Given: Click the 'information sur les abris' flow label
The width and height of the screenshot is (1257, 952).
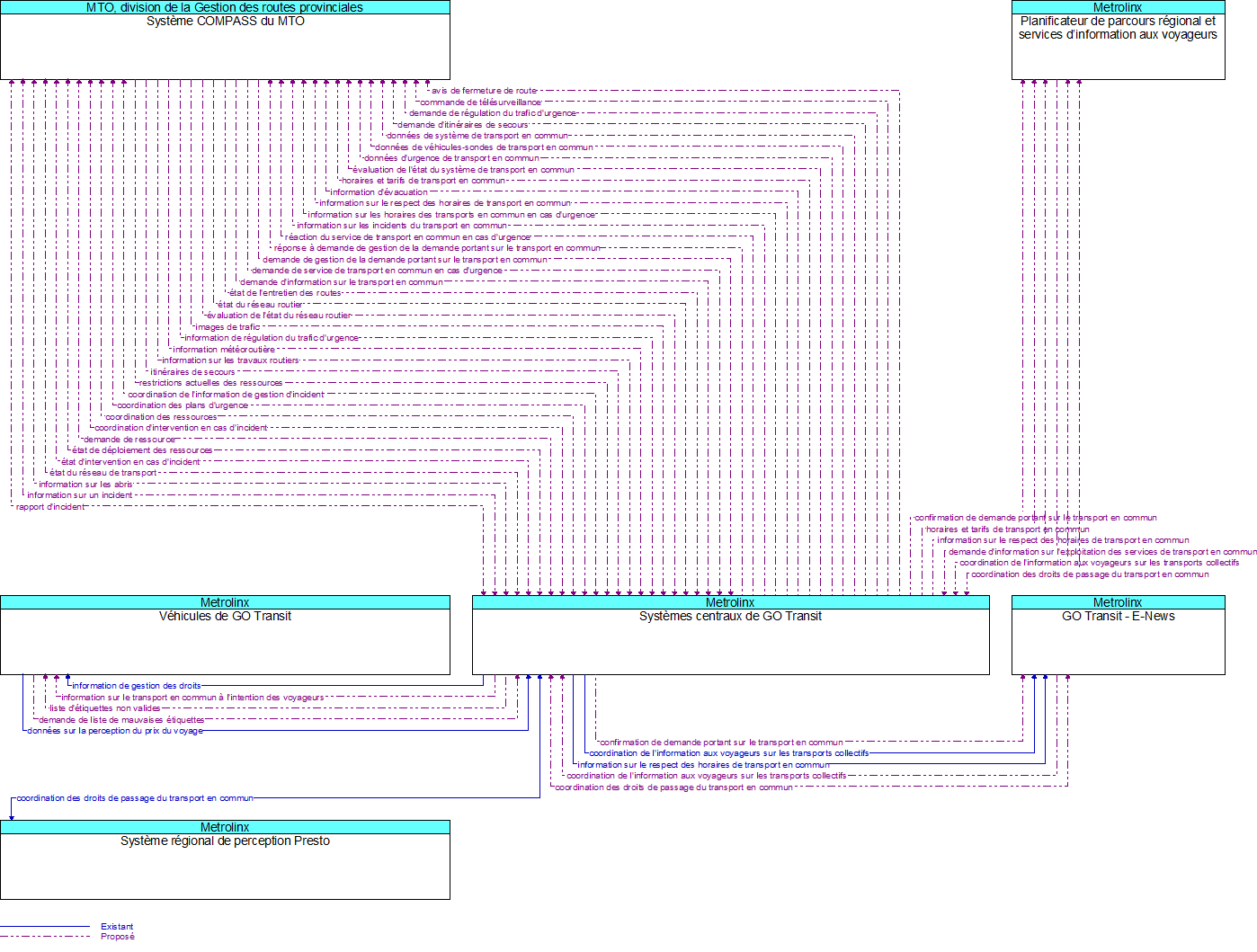Looking at the screenshot, I should (85, 485).
